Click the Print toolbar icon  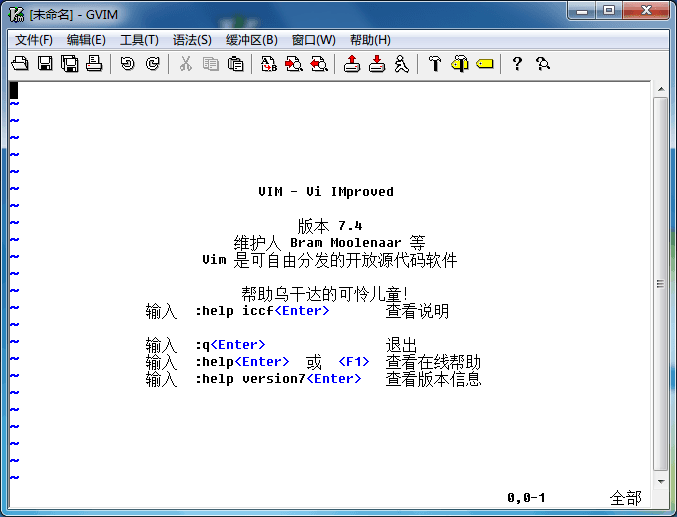(94, 64)
